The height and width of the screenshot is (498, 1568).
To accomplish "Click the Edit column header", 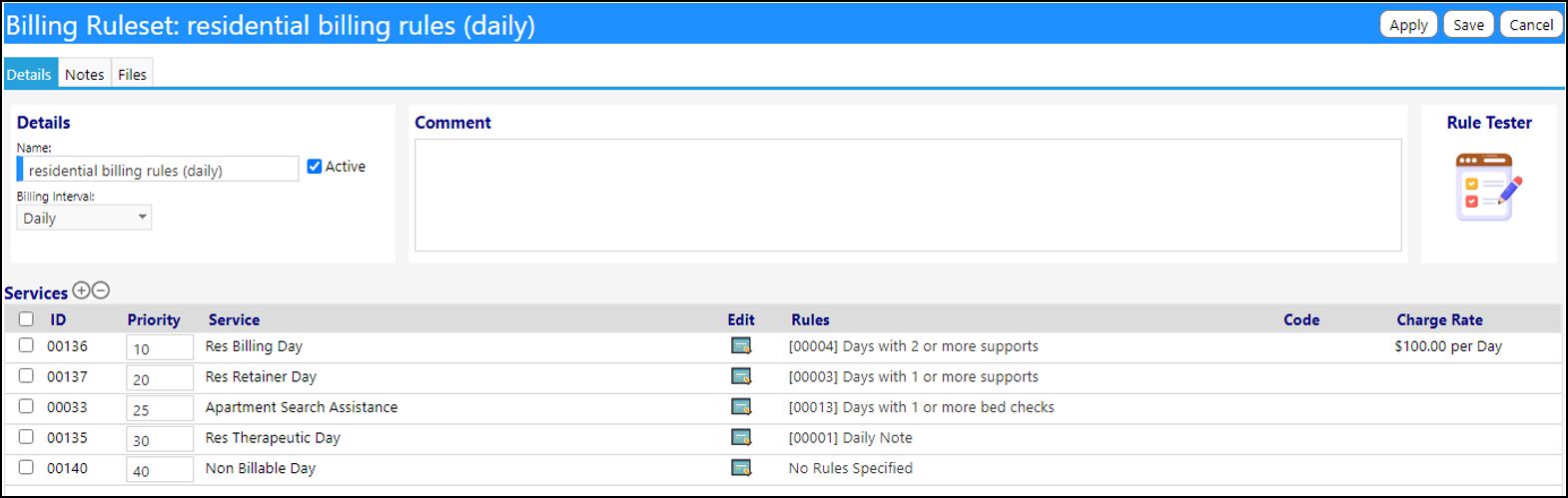I will coord(741,319).
